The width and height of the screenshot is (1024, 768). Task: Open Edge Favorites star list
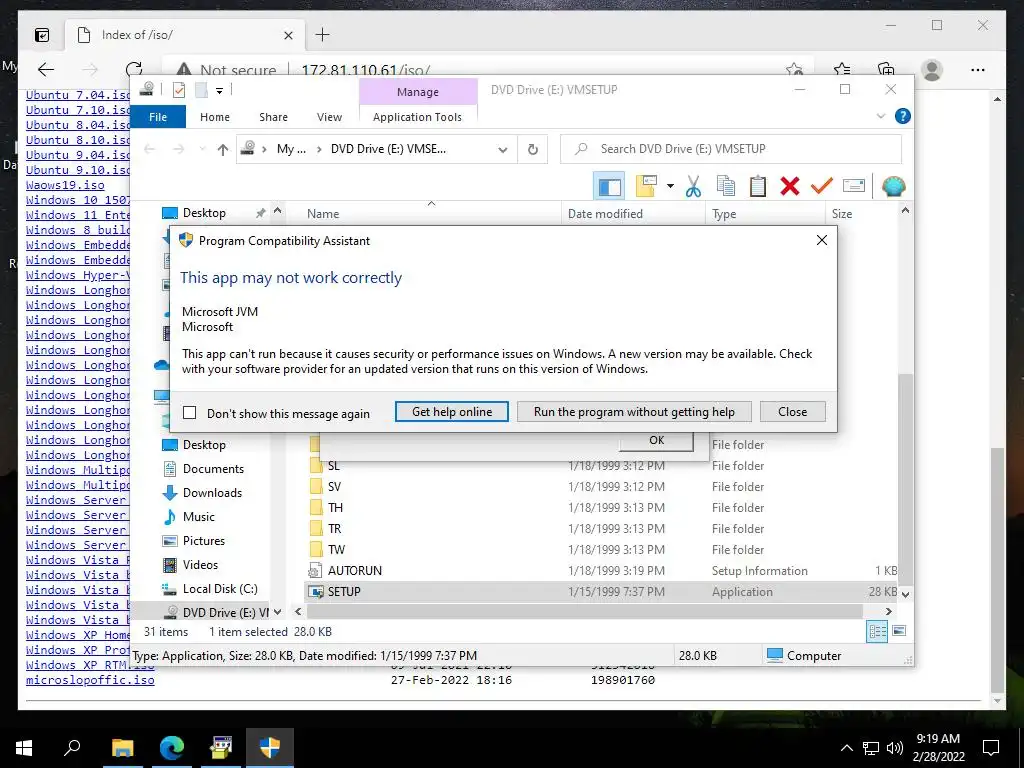(x=842, y=70)
